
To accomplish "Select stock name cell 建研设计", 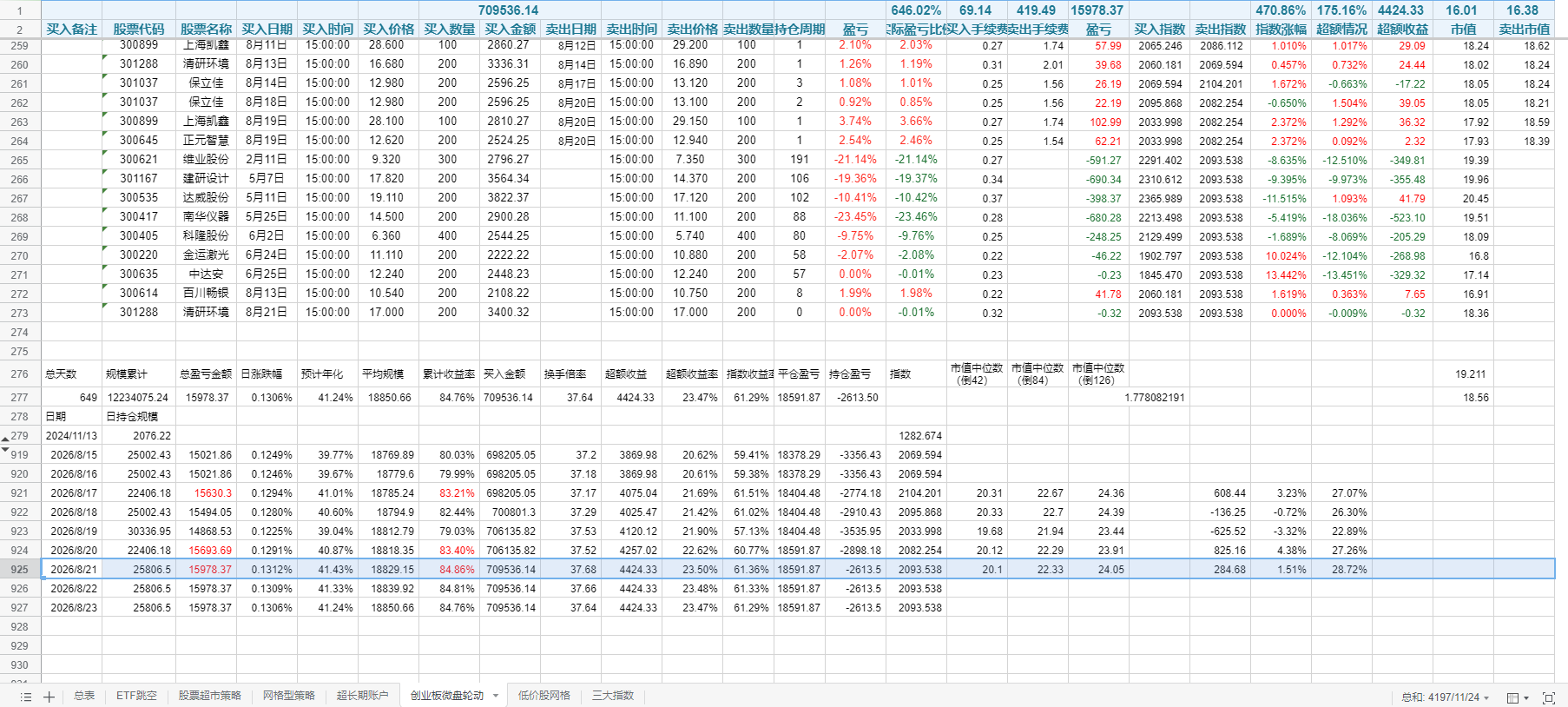I will [x=206, y=179].
